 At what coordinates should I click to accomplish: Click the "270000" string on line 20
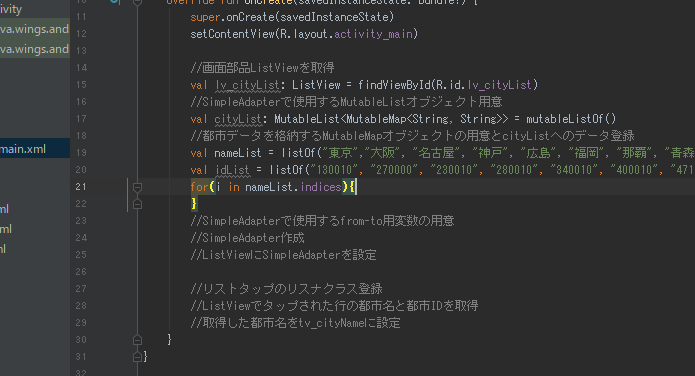394,170
